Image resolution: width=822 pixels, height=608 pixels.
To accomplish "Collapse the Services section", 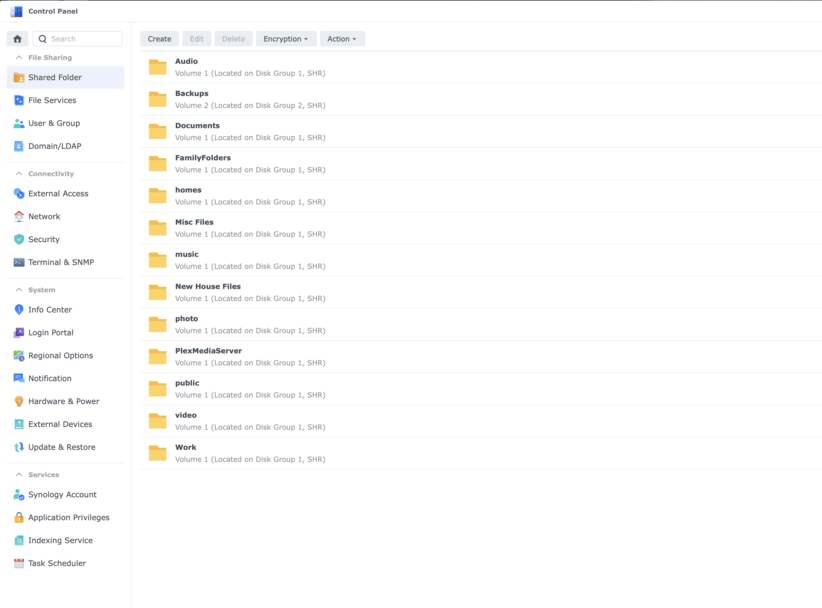I will 19,475.
